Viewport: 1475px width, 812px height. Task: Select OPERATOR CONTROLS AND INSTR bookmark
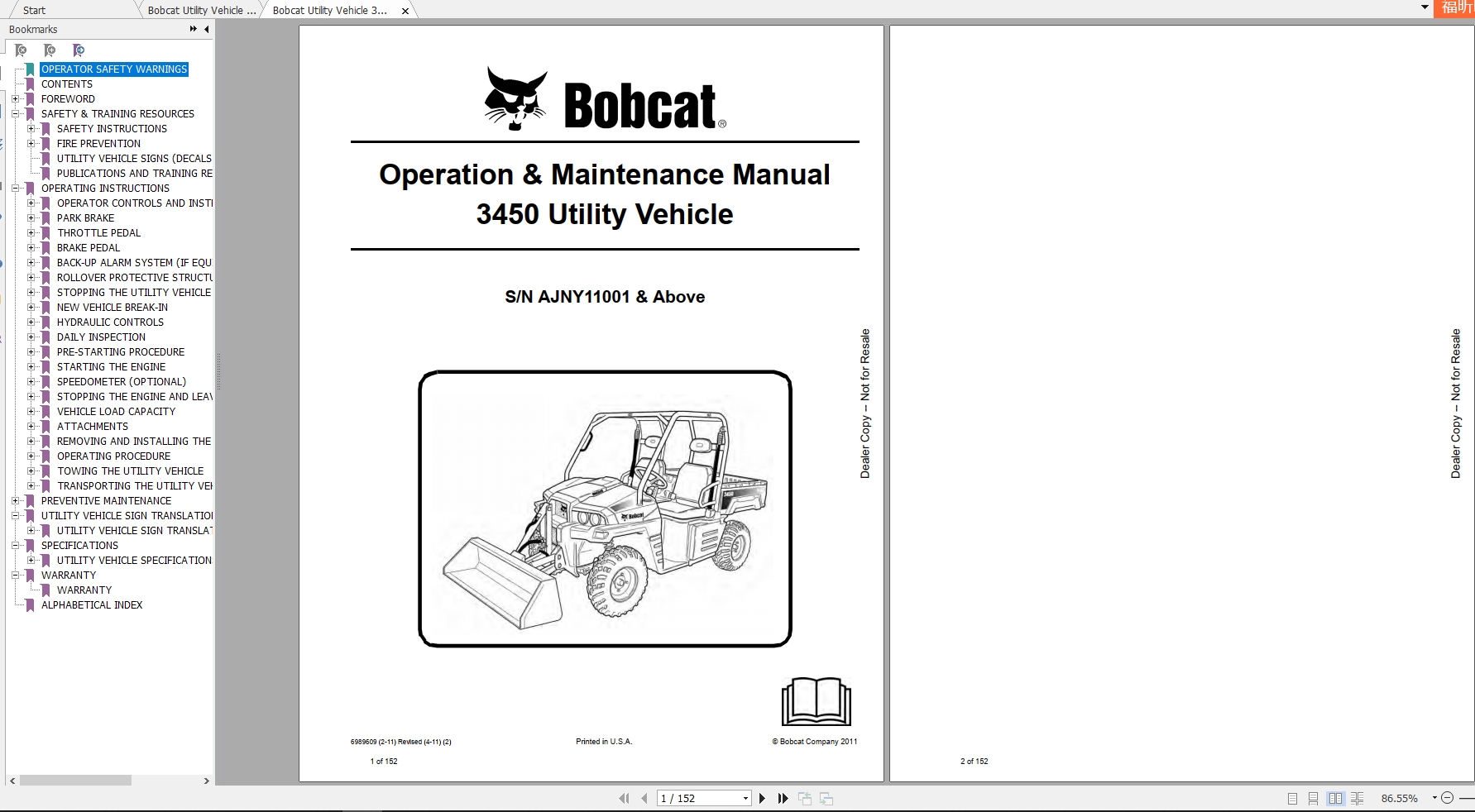pos(134,203)
